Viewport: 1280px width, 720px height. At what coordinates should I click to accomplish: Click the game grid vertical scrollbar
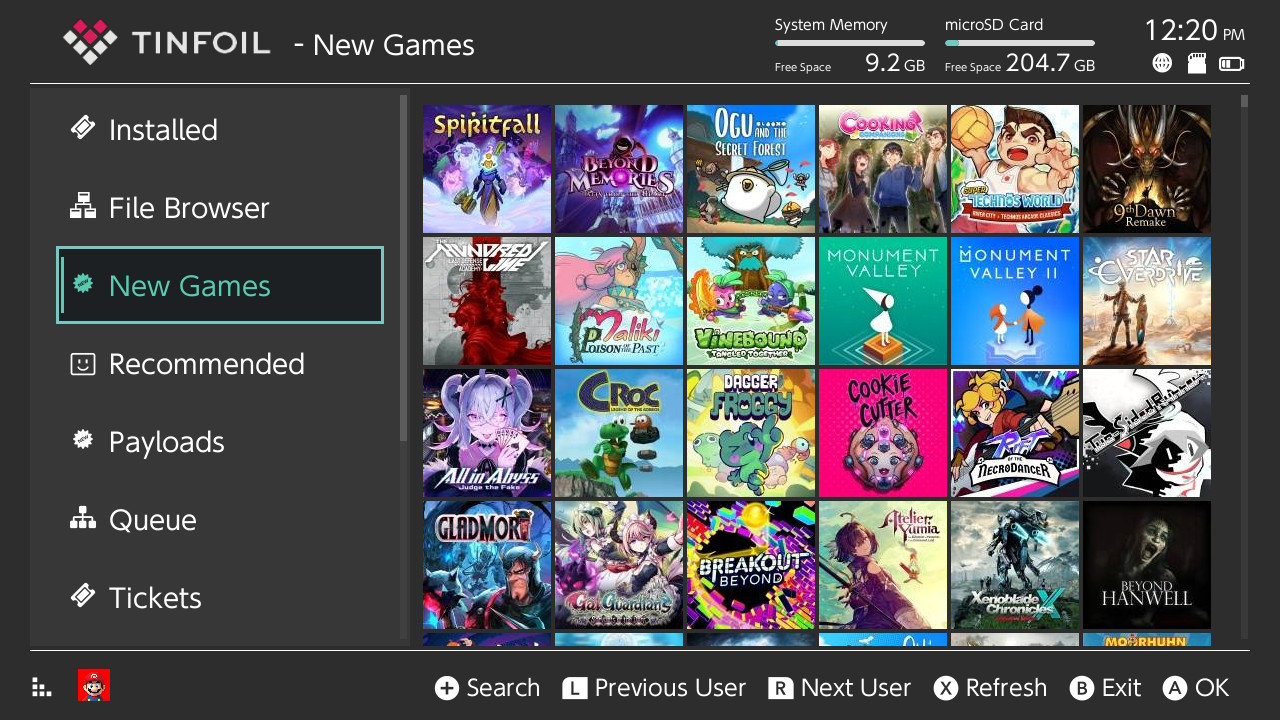1244,366
